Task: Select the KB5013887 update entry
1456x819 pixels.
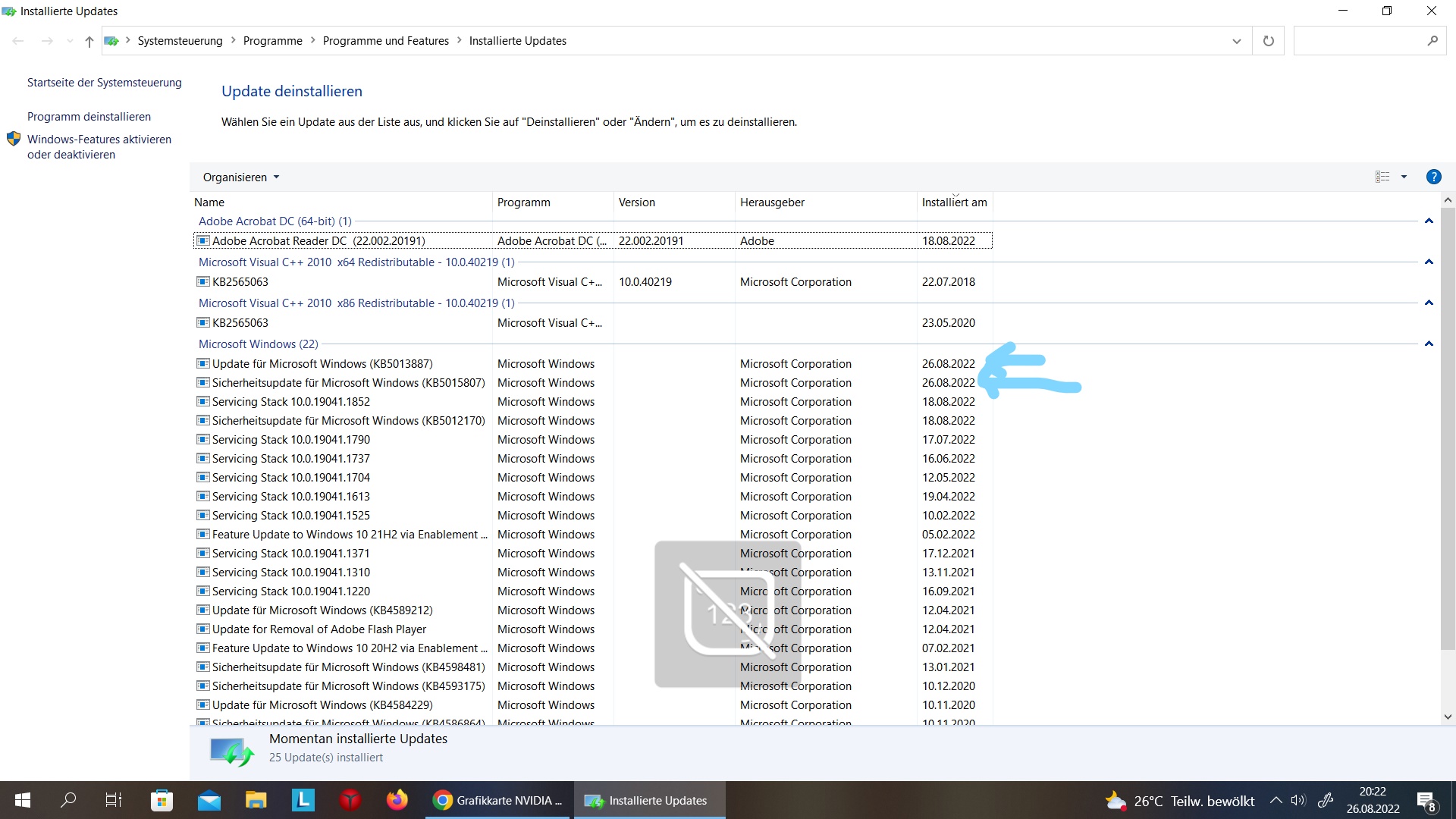Action: coord(322,364)
